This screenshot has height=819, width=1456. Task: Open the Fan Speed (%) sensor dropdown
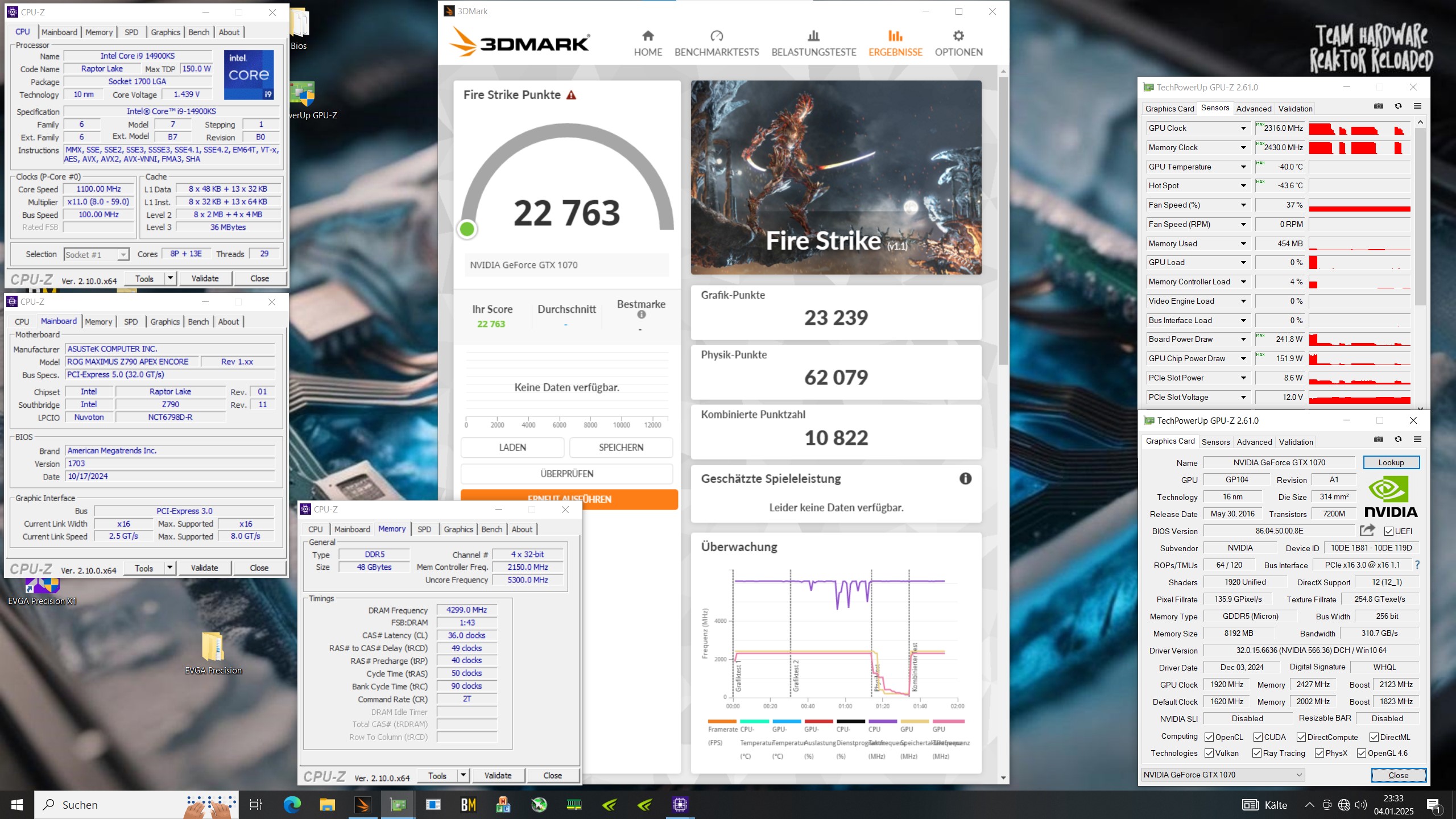tap(1243, 205)
